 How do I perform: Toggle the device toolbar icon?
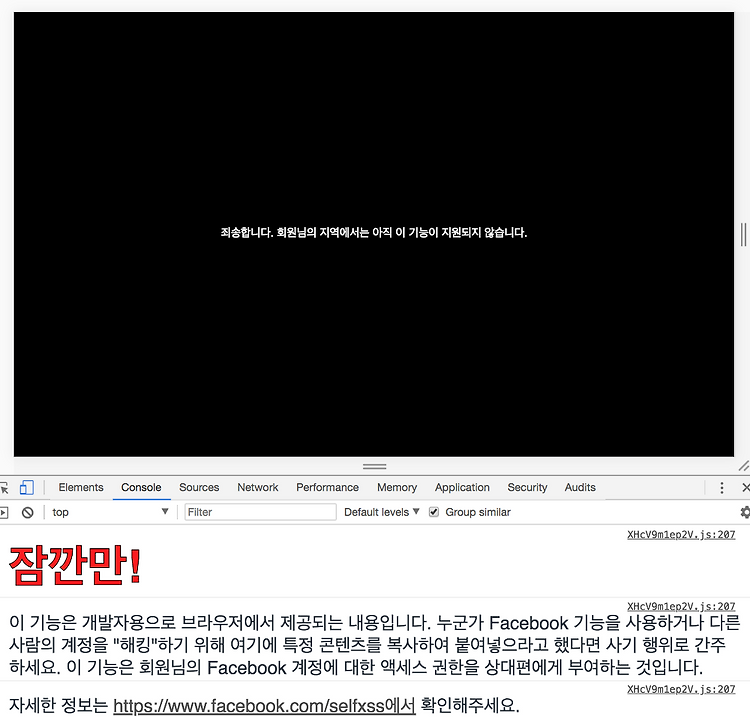pyautogui.click(x=27, y=487)
